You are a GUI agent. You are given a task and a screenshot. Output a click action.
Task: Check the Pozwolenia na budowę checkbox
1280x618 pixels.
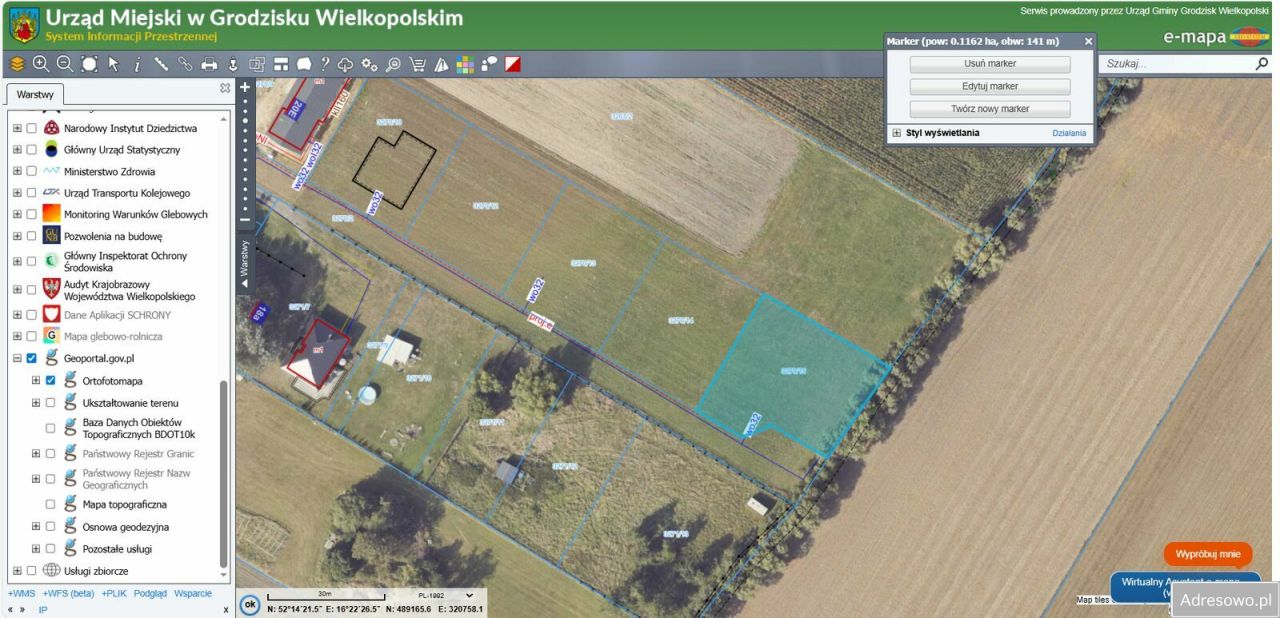[32, 237]
